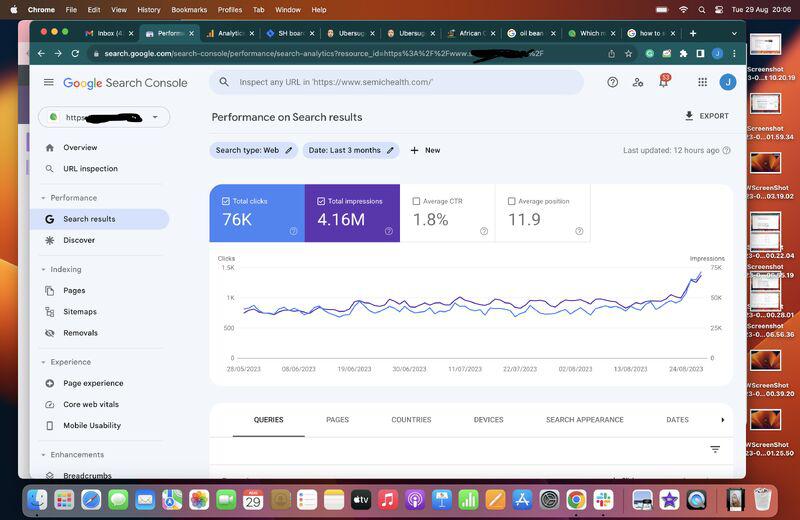This screenshot has height=520, width=800.
Task: Switch to the COUNTRIES tab
Action: point(411,420)
